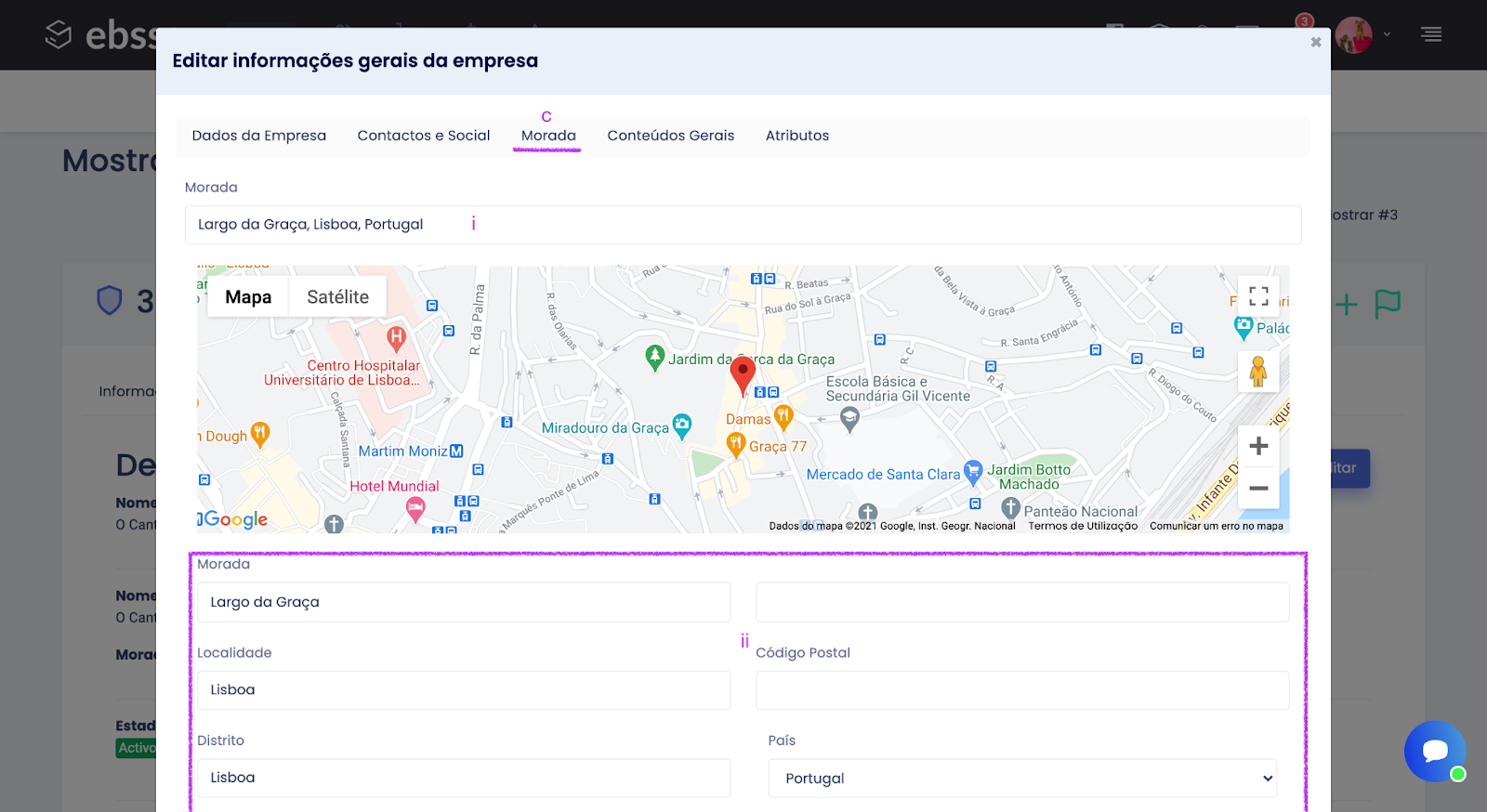Click Graça 77 restaurant marker

click(x=736, y=445)
